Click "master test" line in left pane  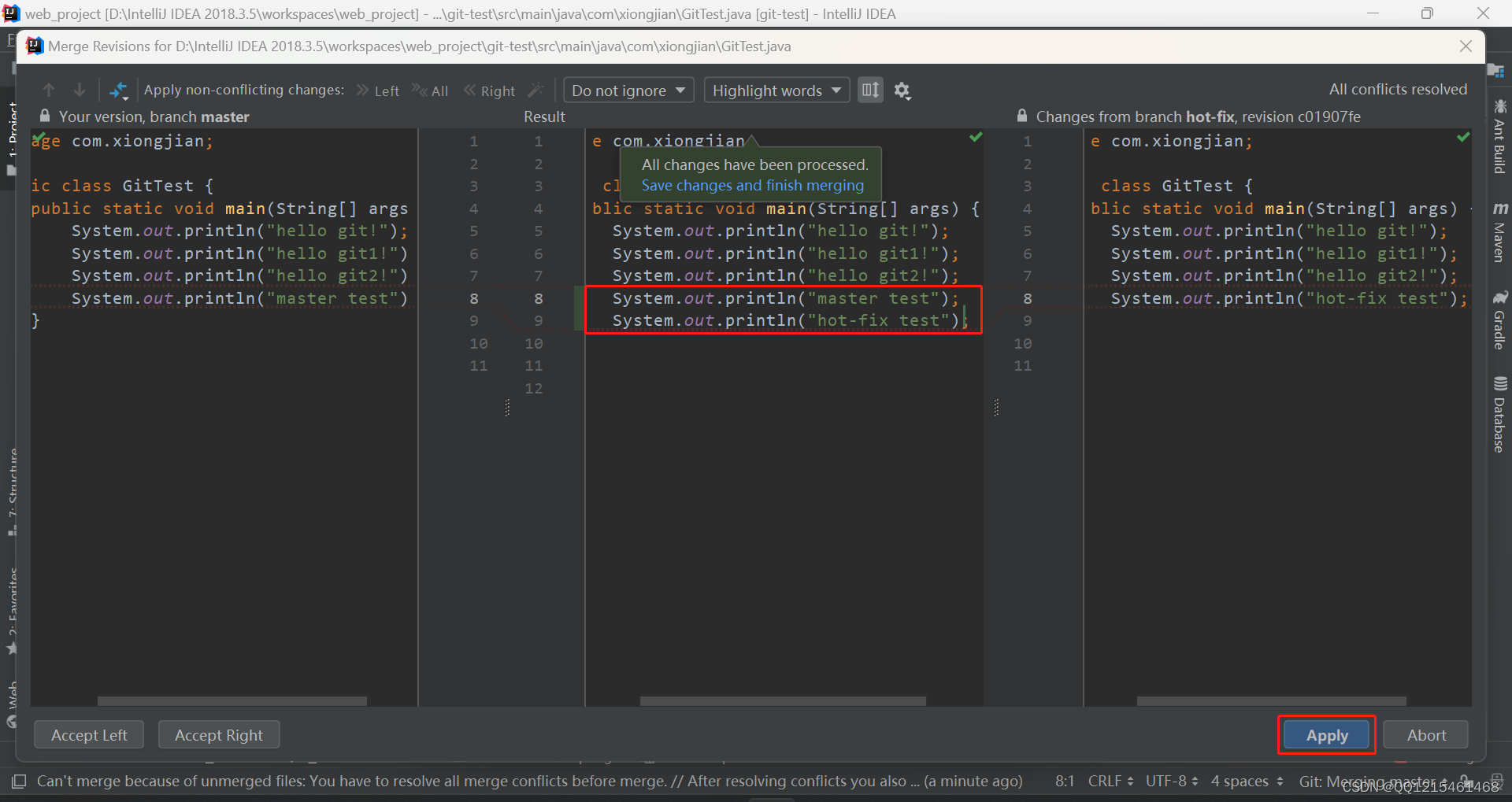tap(239, 298)
